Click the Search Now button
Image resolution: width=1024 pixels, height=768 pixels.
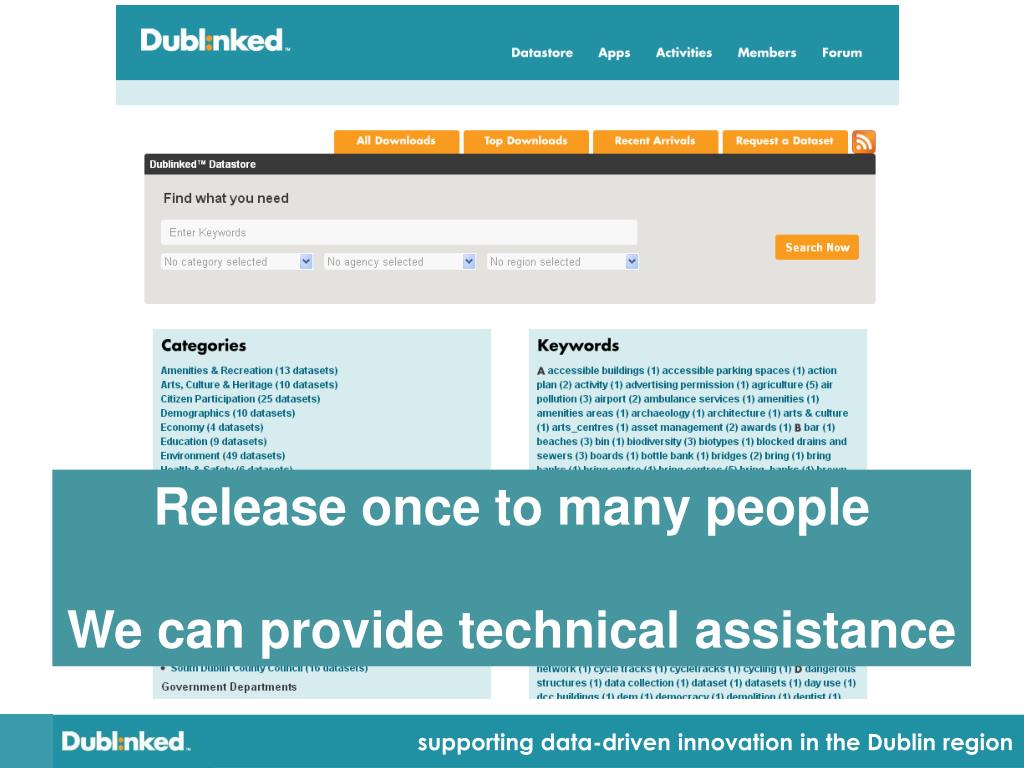point(817,248)
